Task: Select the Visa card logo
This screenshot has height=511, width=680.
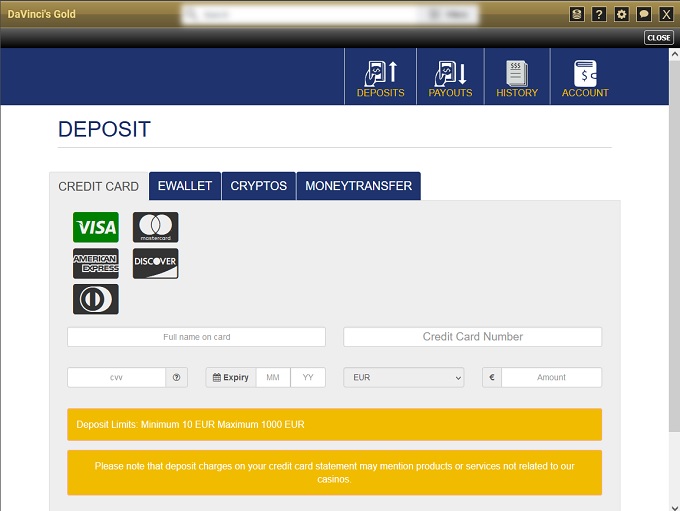Action: pyautogui.click(x=96, y=227)
